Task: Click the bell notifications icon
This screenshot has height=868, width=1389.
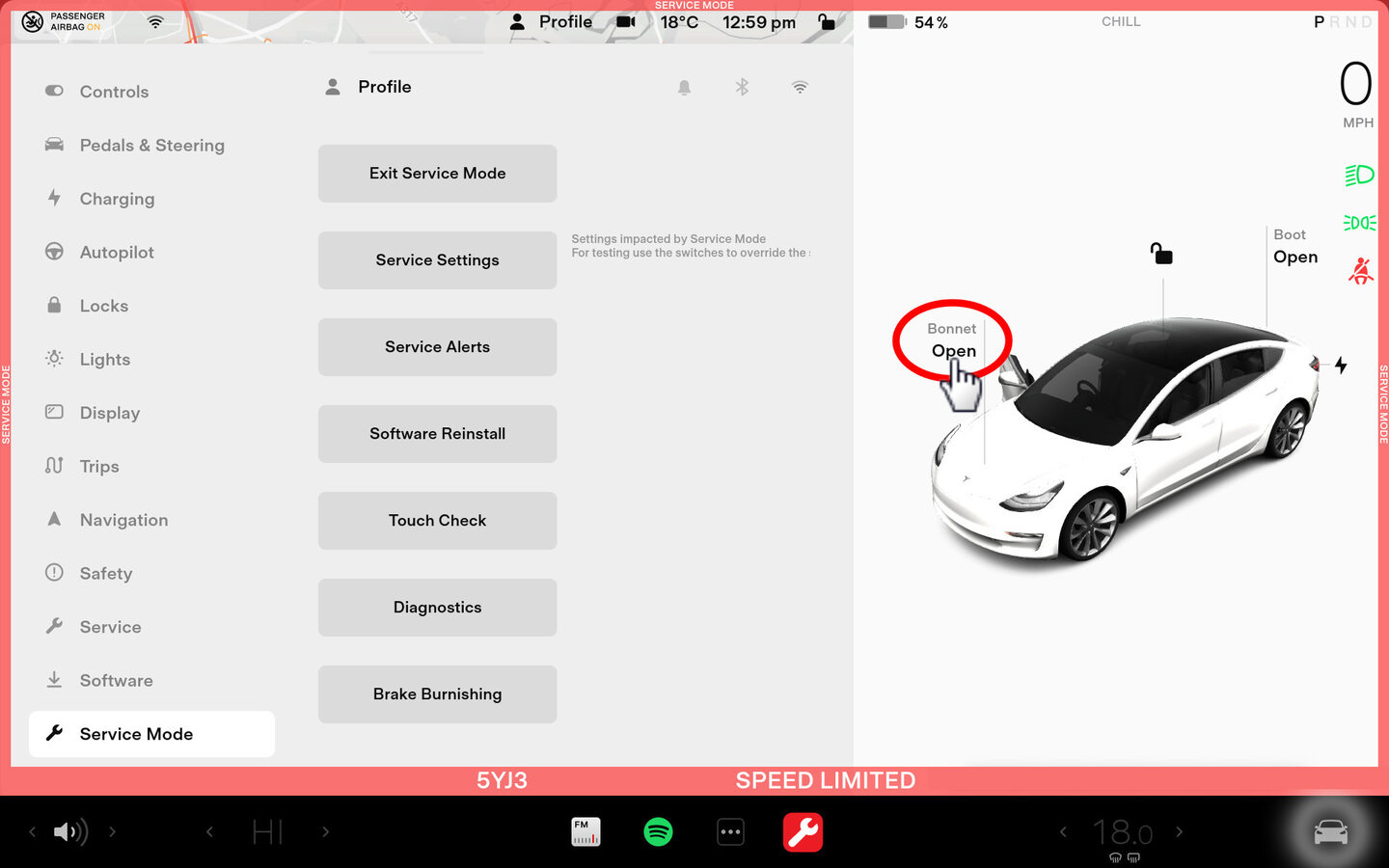Action: click(684, 88)
